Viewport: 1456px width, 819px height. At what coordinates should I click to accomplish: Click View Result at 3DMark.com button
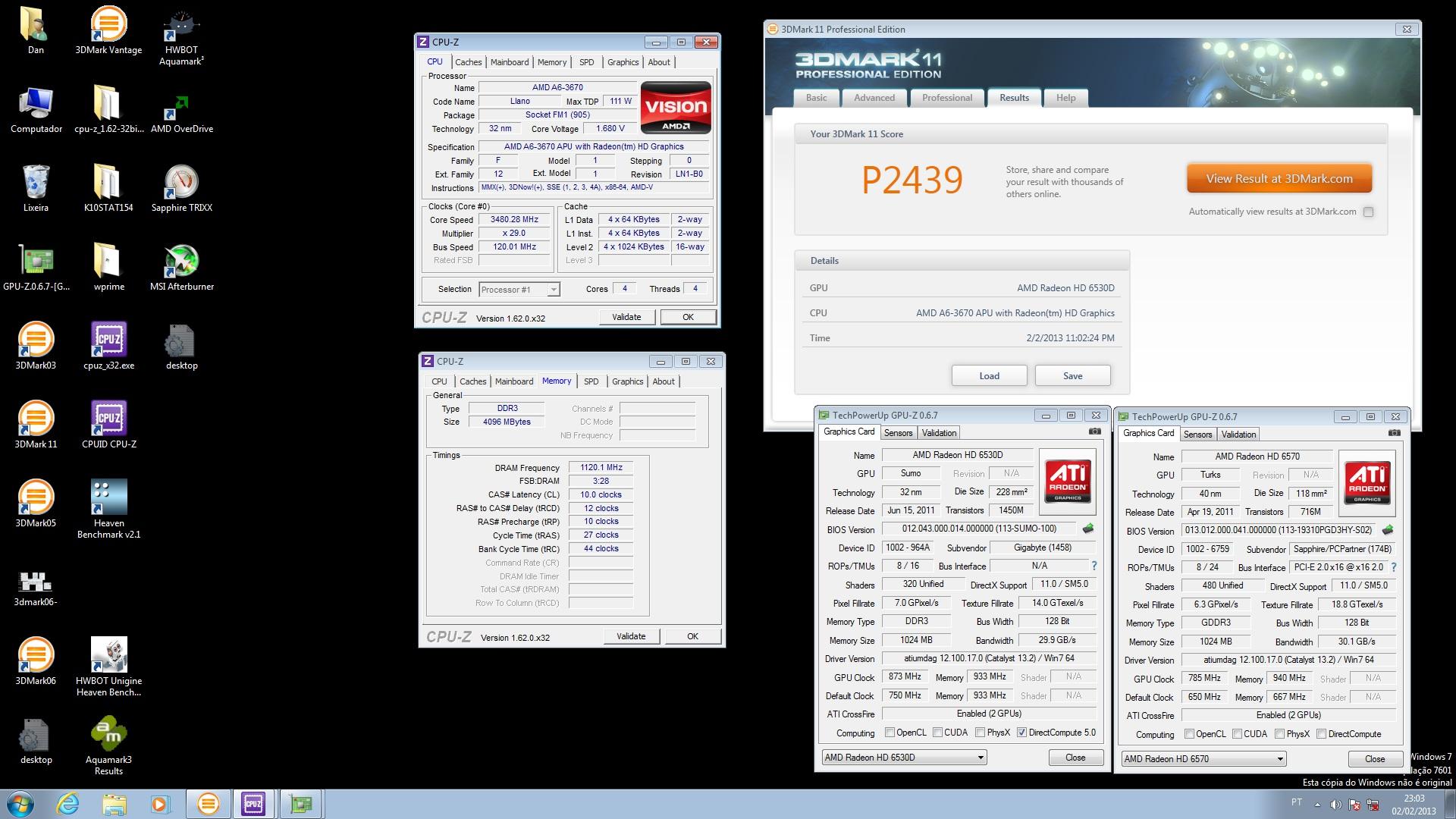coord(1279,179)
